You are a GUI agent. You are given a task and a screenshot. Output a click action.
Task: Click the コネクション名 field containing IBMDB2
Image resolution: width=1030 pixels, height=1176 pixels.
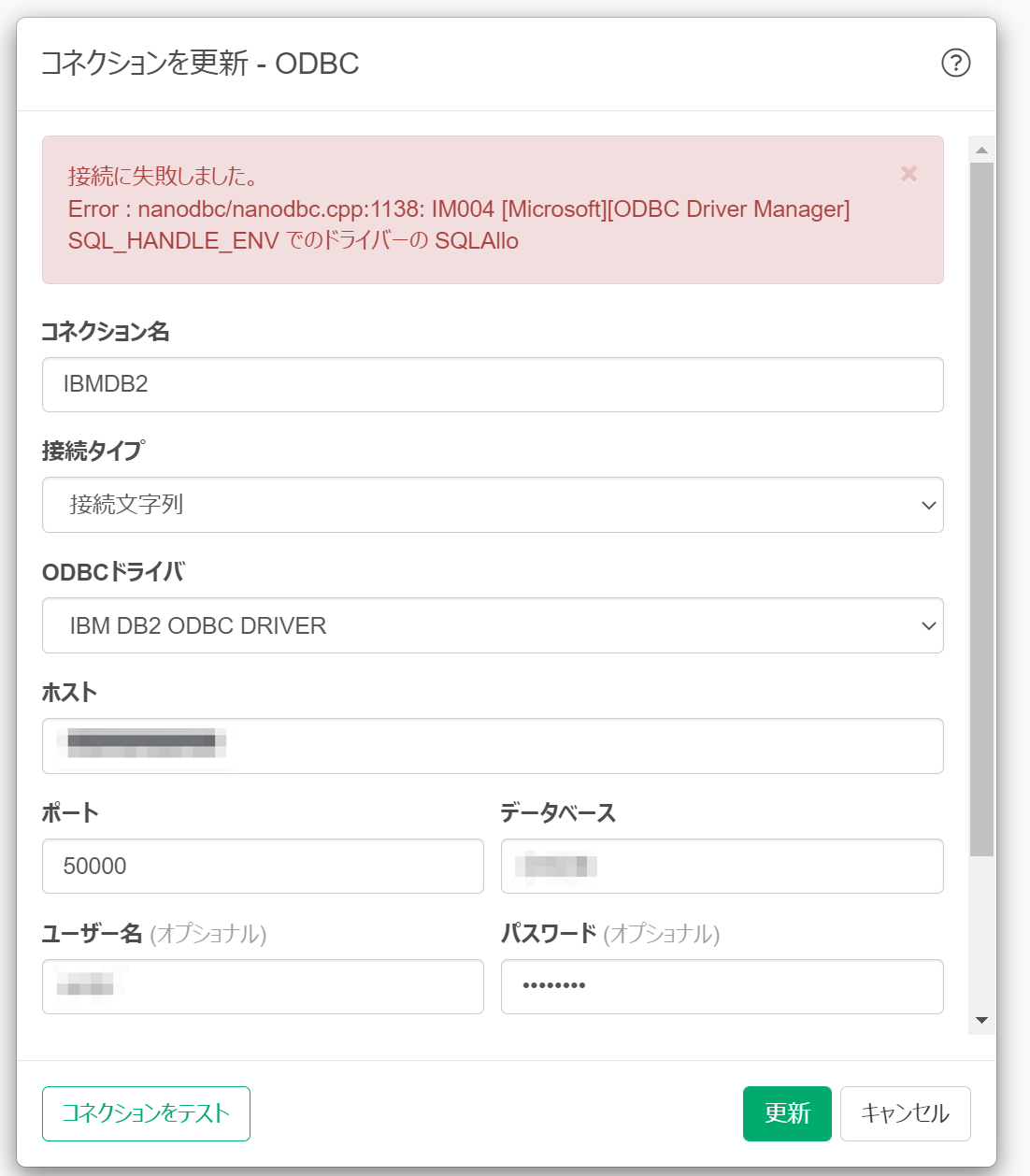(493, 384)
